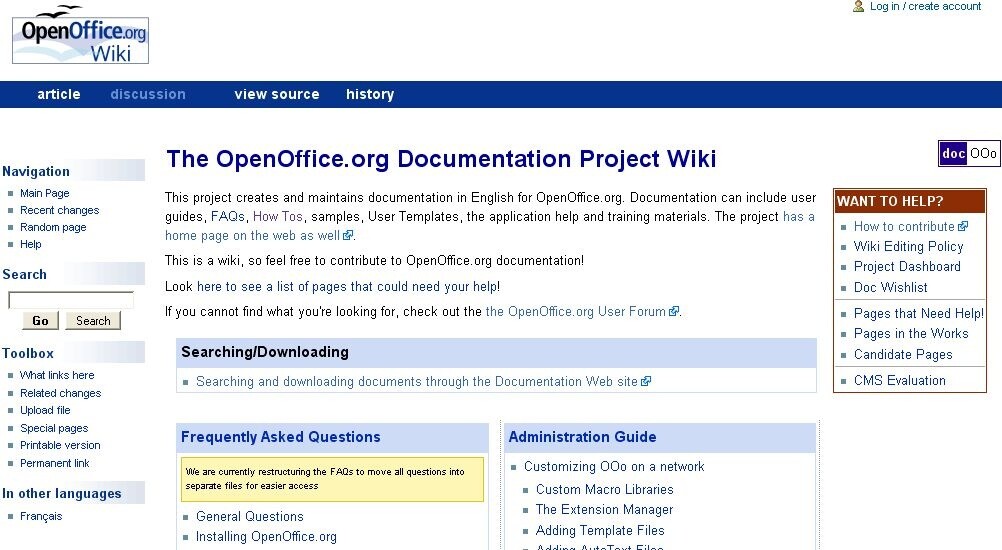
Task: Click the Administration Guide heading
Action: [x=582, y=437]
